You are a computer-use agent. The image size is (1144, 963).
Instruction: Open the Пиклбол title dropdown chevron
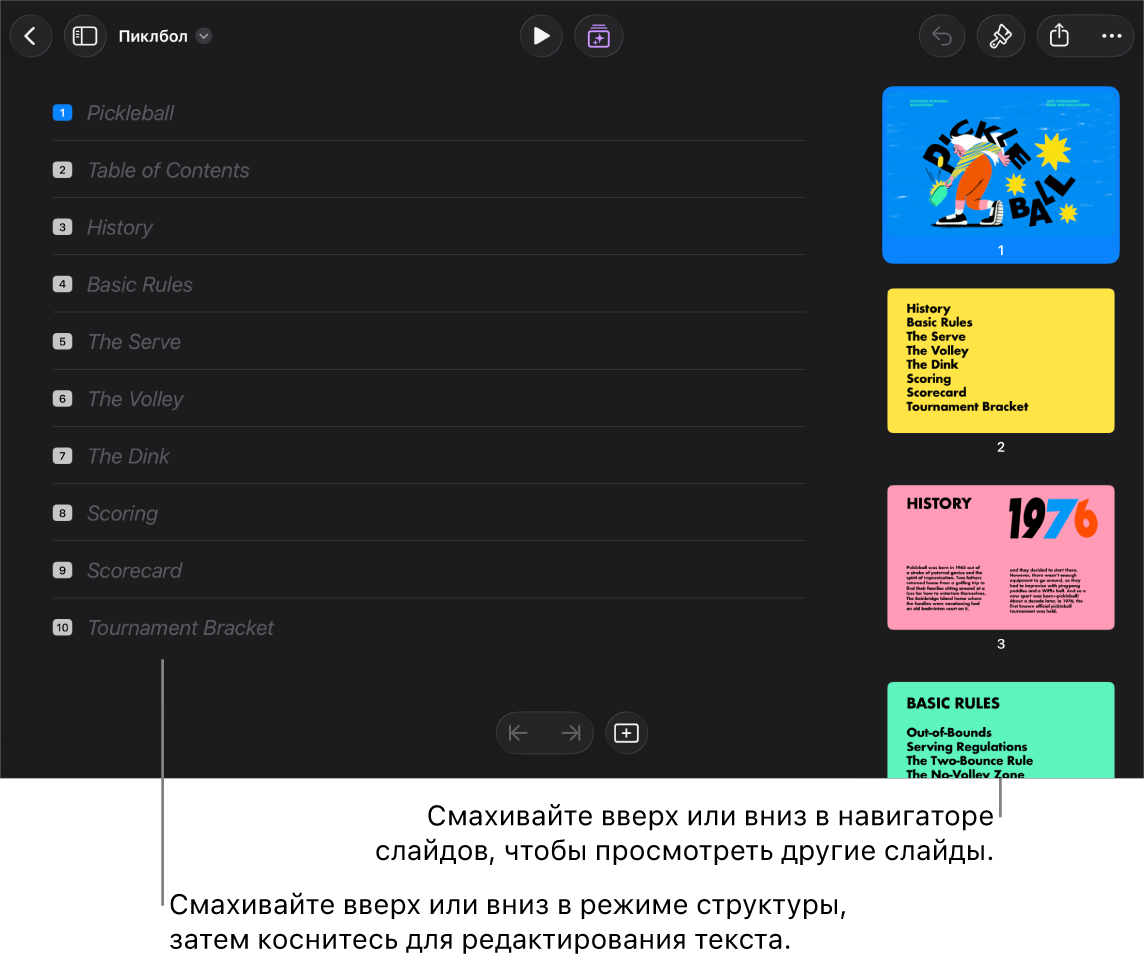tap(204, 36)
